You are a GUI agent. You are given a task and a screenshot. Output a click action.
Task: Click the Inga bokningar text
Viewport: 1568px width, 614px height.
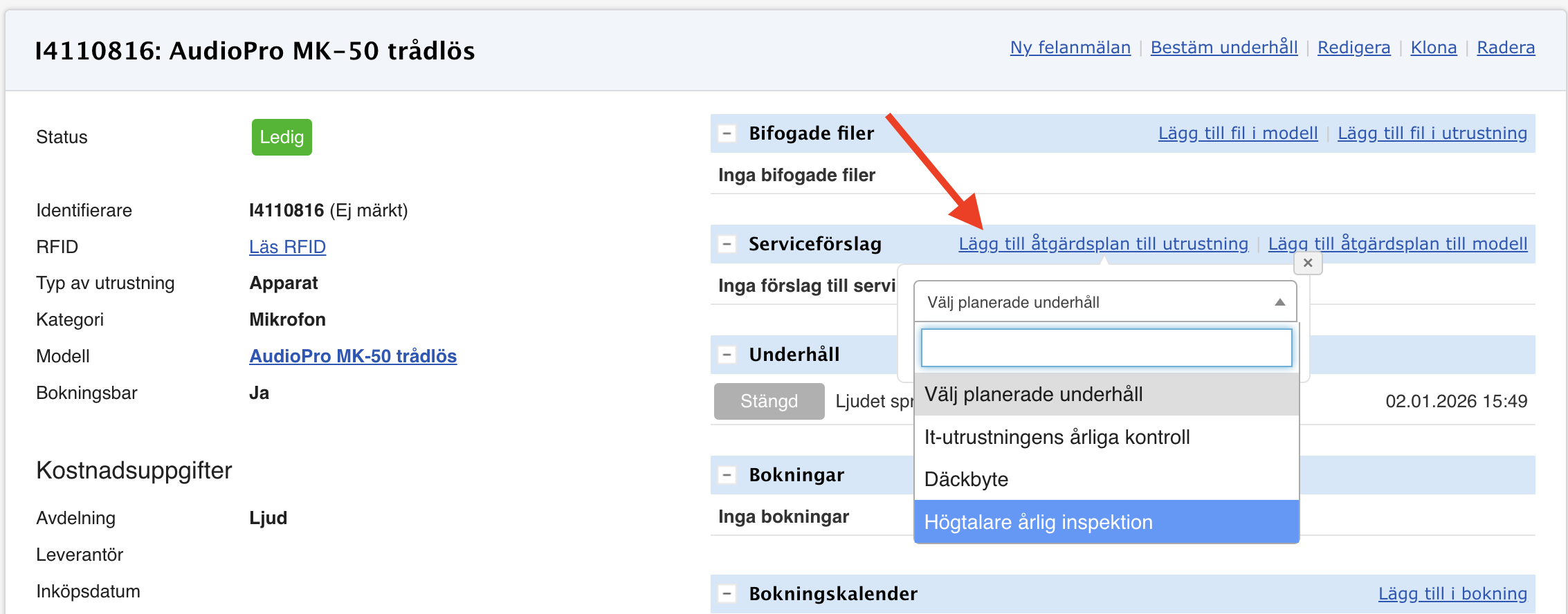click(783, 517)
